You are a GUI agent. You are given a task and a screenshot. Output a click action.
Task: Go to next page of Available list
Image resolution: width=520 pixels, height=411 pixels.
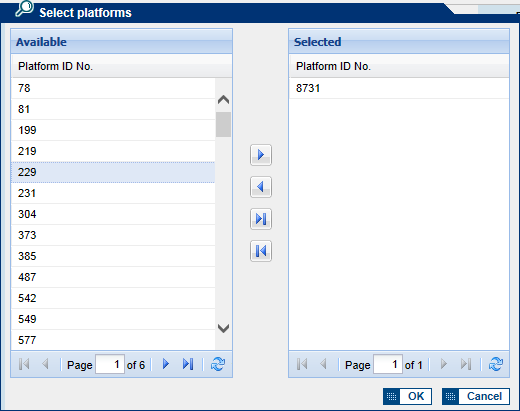point(166,364)
